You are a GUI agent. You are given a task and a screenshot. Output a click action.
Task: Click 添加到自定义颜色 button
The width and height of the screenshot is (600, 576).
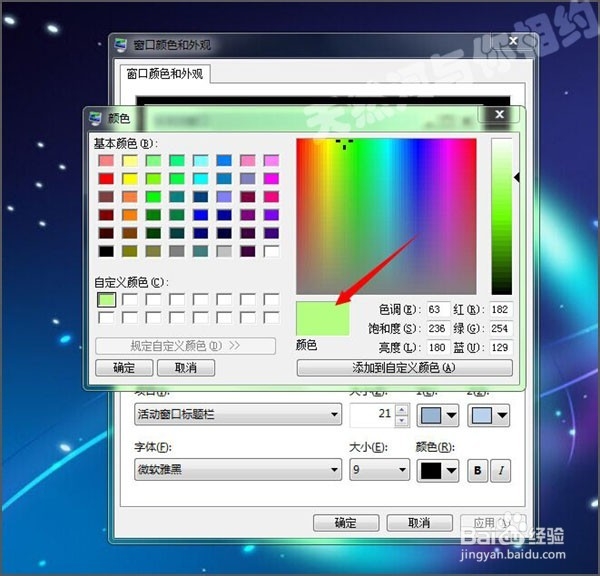pyautogui.click(x=404, y=368)
